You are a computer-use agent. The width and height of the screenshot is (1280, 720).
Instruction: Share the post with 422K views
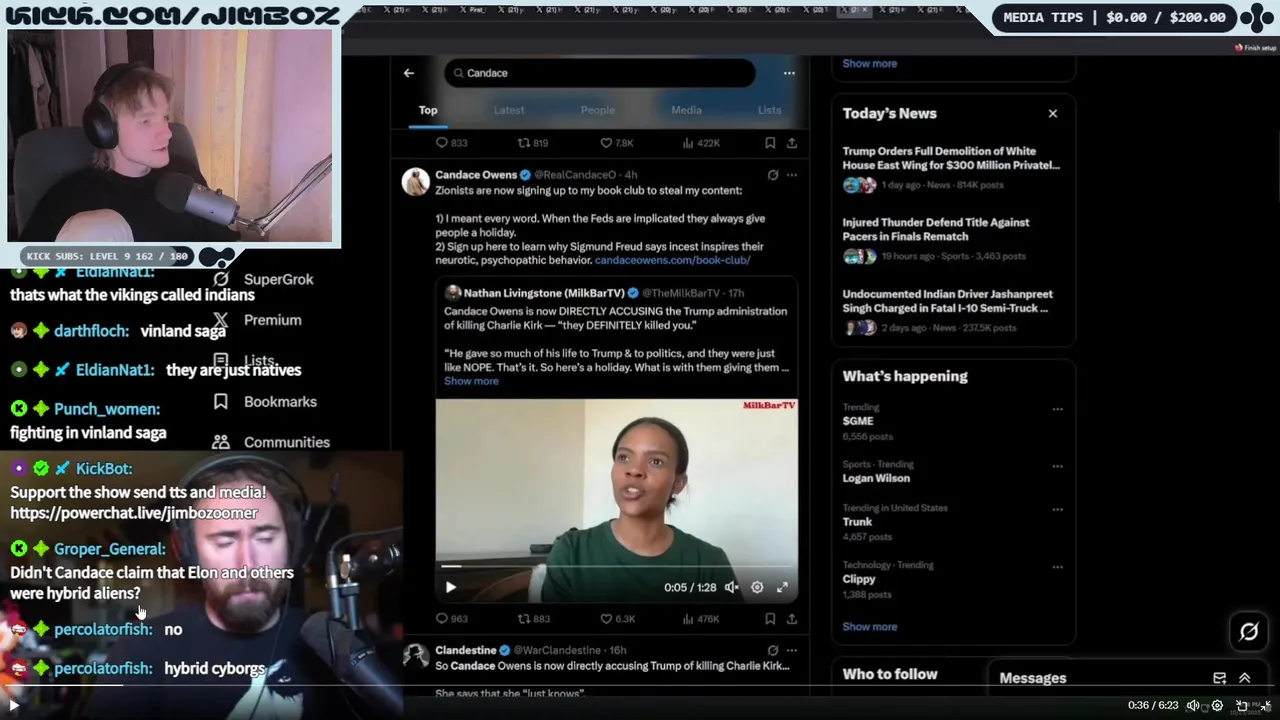coord(792,143)
